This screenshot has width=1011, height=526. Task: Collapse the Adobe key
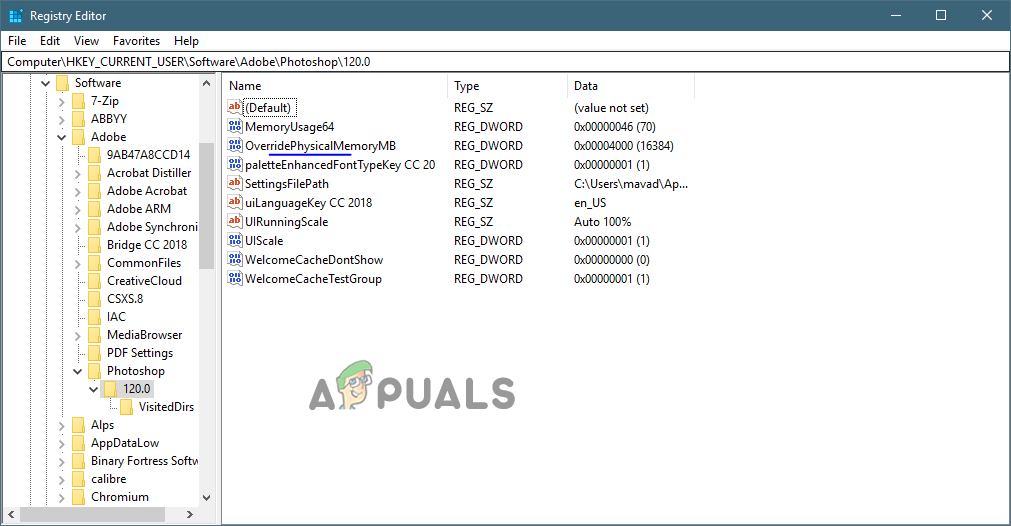(x=61, y=137)
